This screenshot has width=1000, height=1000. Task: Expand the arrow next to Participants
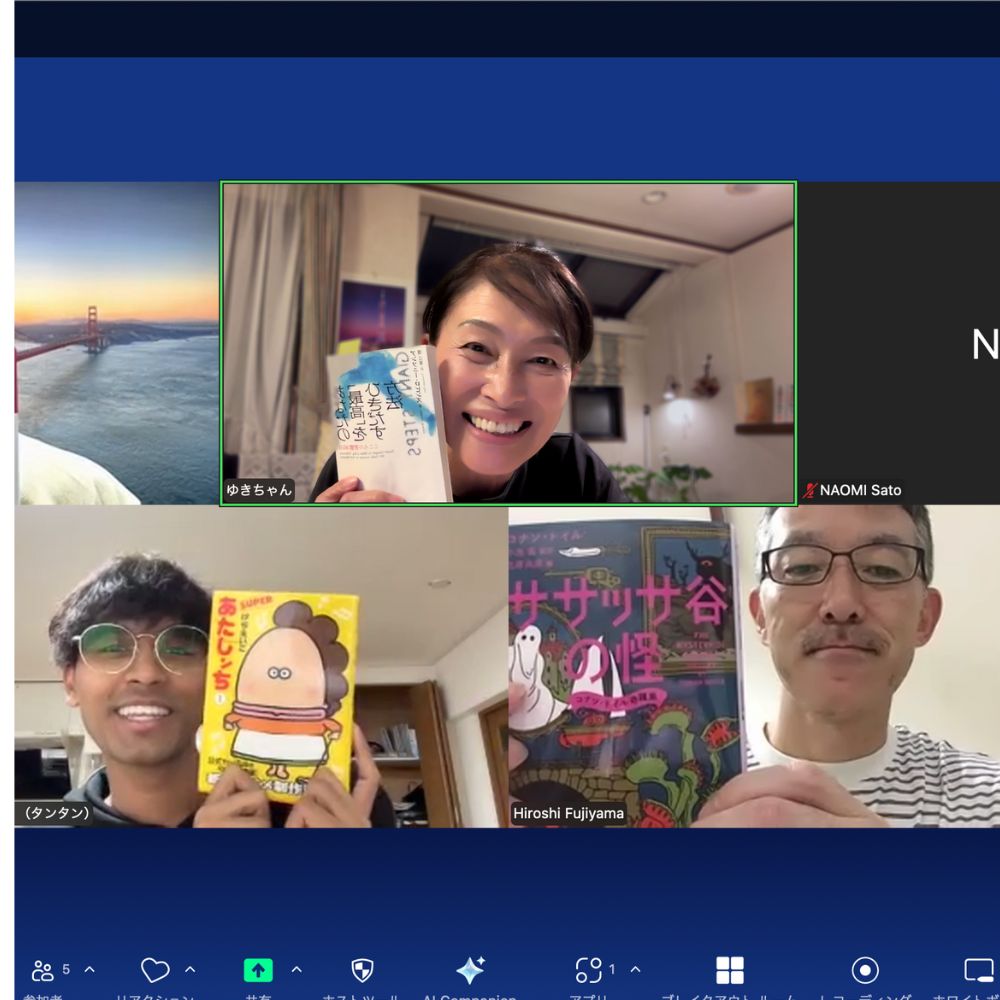pyautogui.click(x=90, y=969)
